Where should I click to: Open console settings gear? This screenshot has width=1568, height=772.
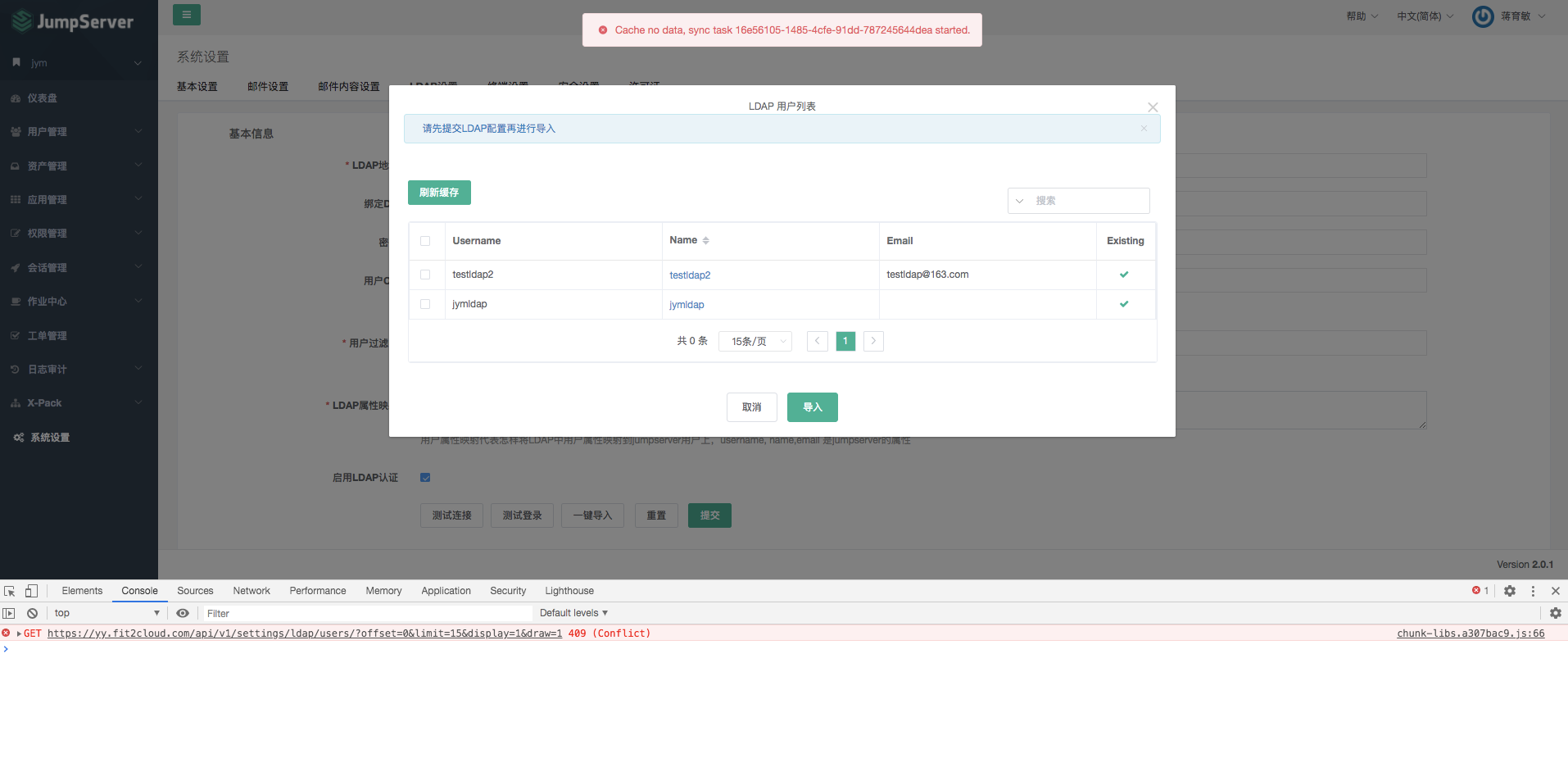point(1555,613)
